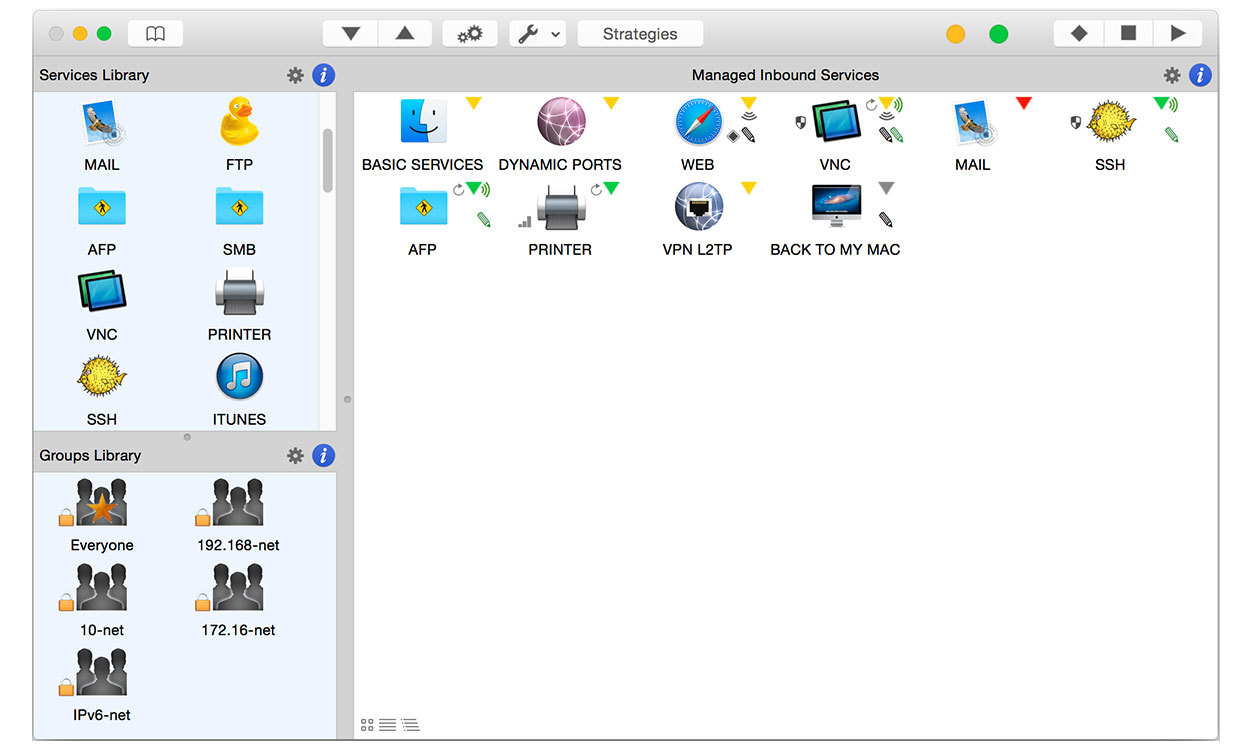Click the Services Library scrollbar thumb
Image resolution: width=1250 pixels, height=756 pixels.
[327, 160]
